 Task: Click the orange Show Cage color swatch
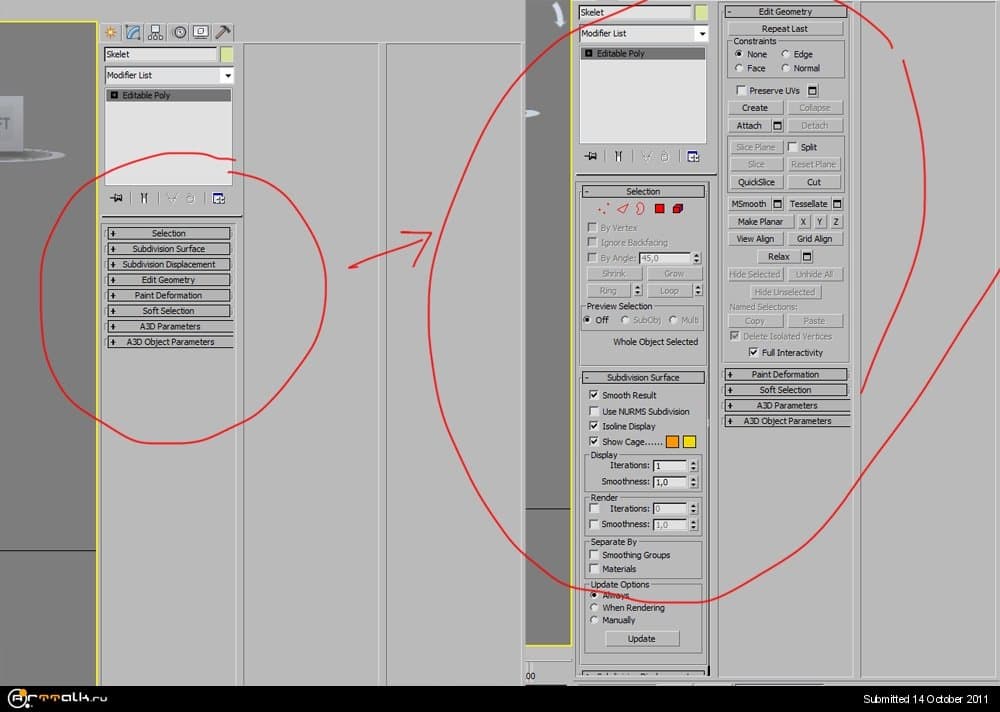(672, 441)
